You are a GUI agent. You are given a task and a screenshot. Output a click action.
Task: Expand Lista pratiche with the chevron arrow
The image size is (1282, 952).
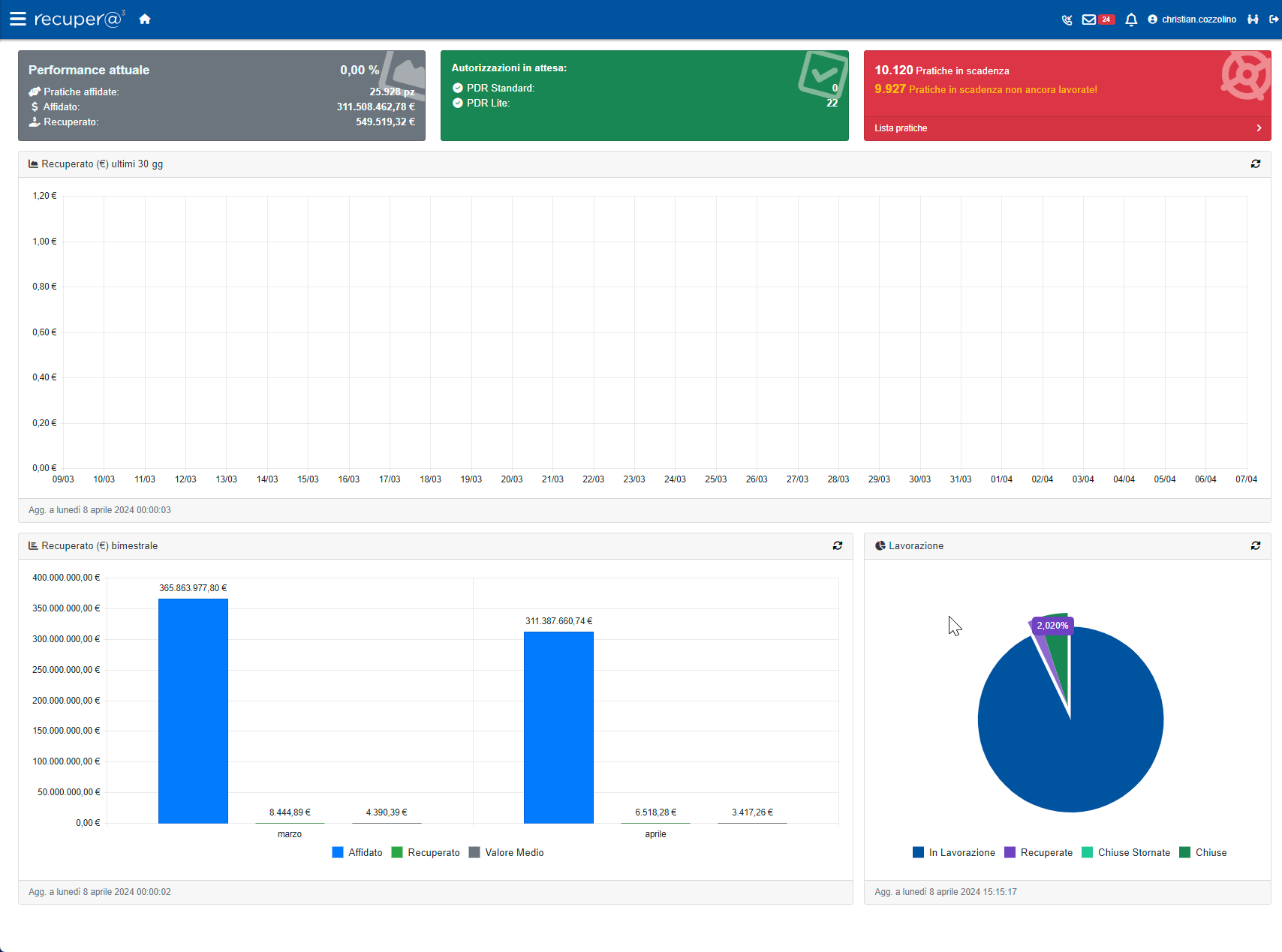1259,128
